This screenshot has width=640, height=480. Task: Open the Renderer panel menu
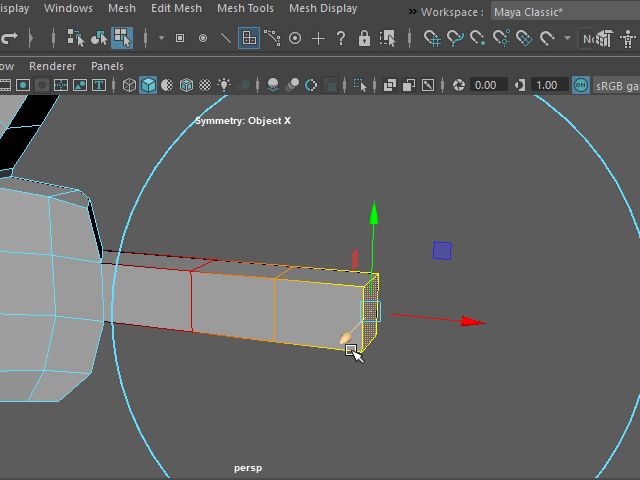pyautogui.click(x=52, y=66)
